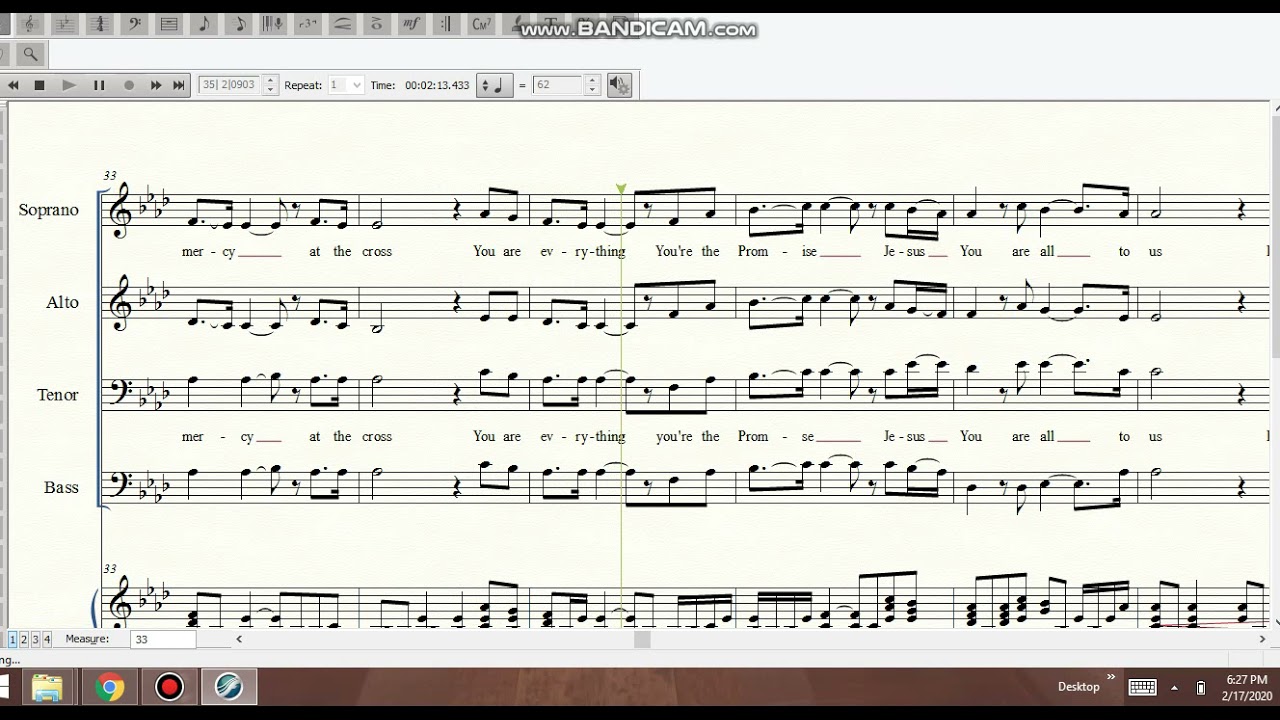Image resolution: width=1280 pixels, height=720 pixels.
Task: Select the Repeat barline tool
Action: [445, 24]
